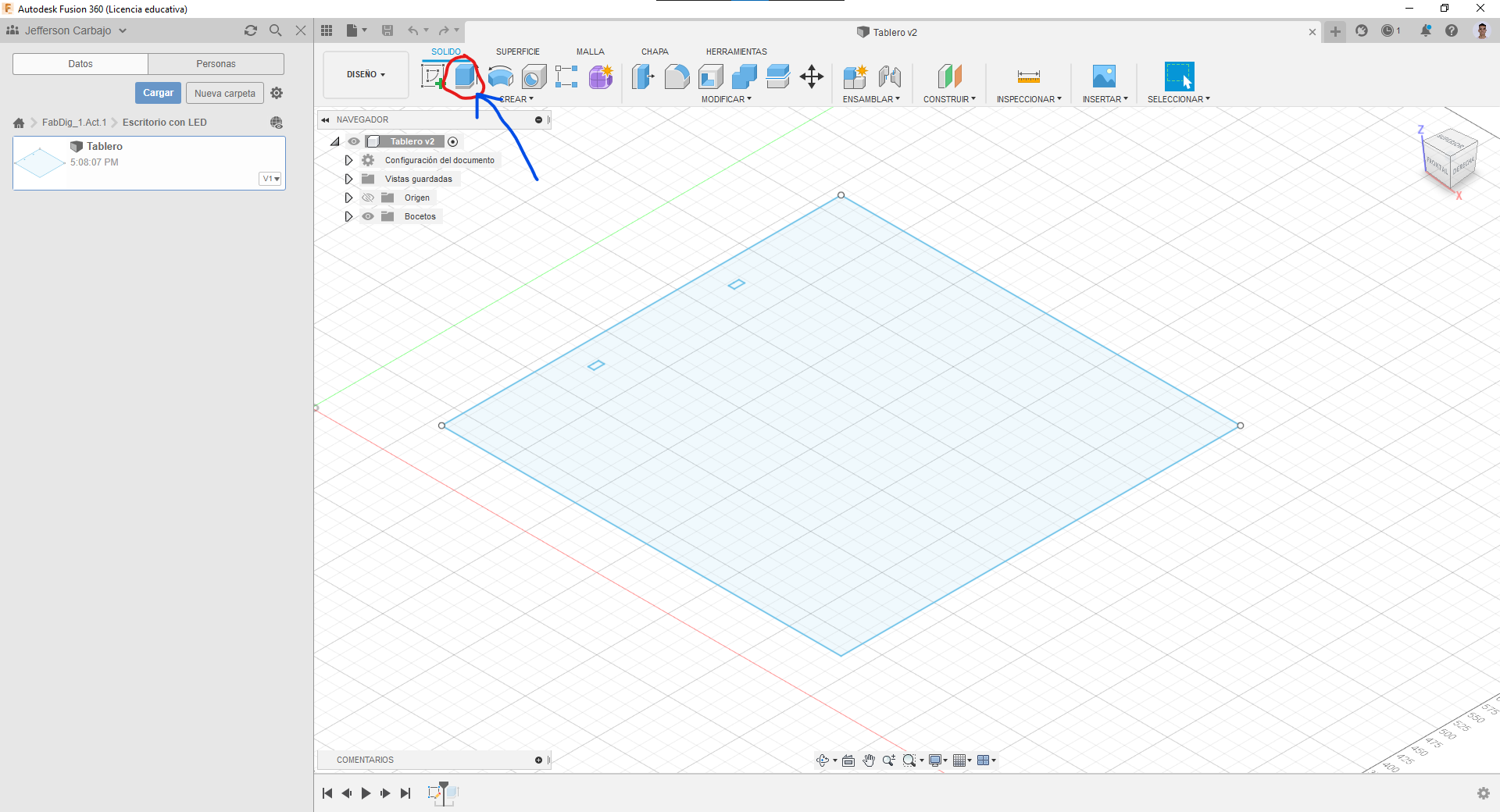Open the DISEÑO workspace dropdown
Screen dimensions: 1500x812
pyautogui.click(x=366, y=75)
